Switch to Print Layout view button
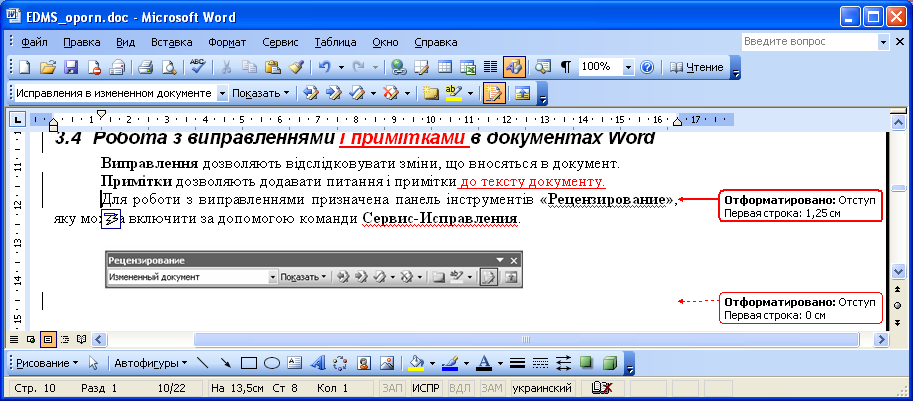Image resolution: width=913 pixels, height=401 pixels. tap(48, 339)
